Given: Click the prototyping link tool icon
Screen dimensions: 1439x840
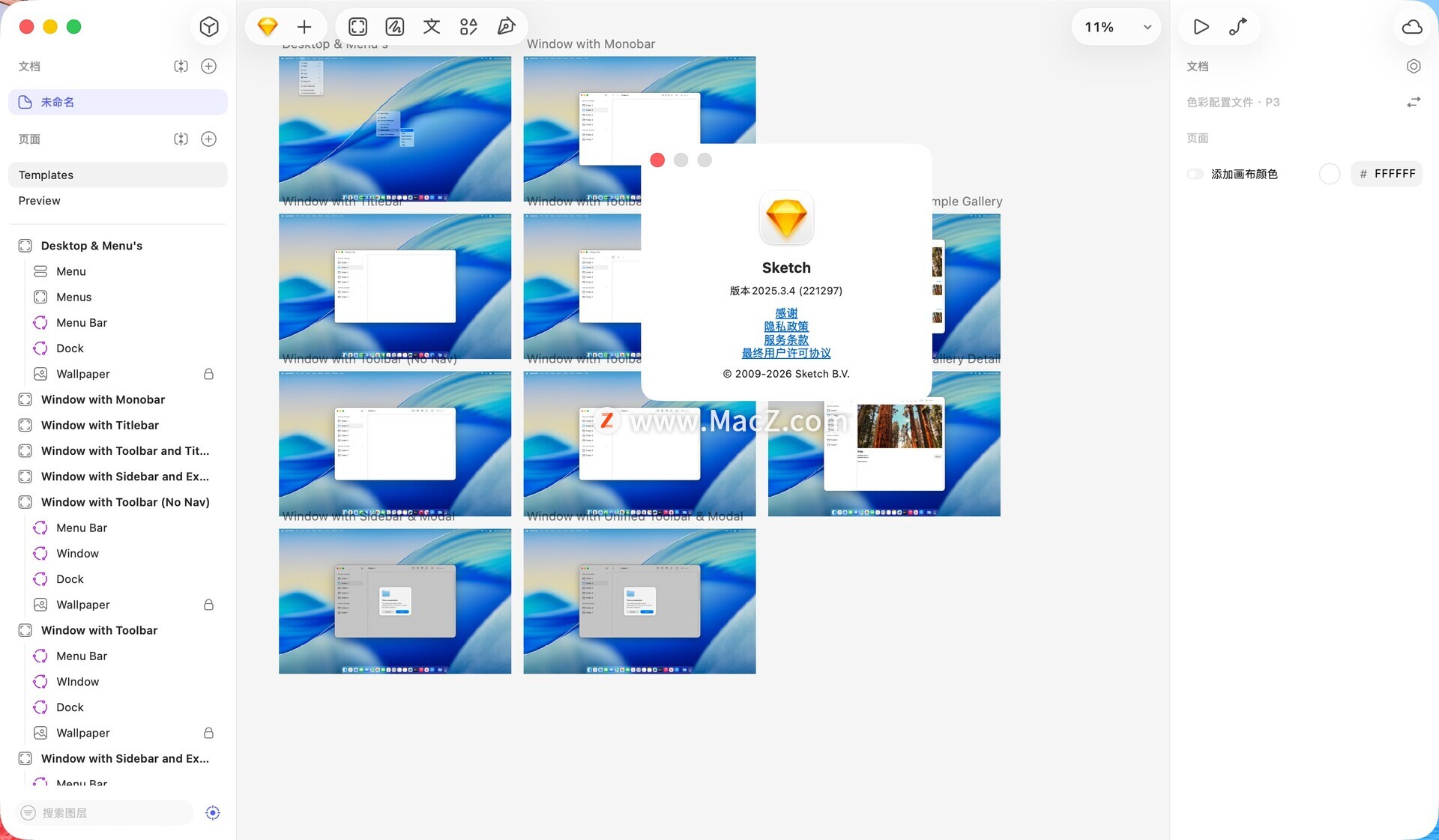Looking at the screenshot, I should (x=1238, y=27).
